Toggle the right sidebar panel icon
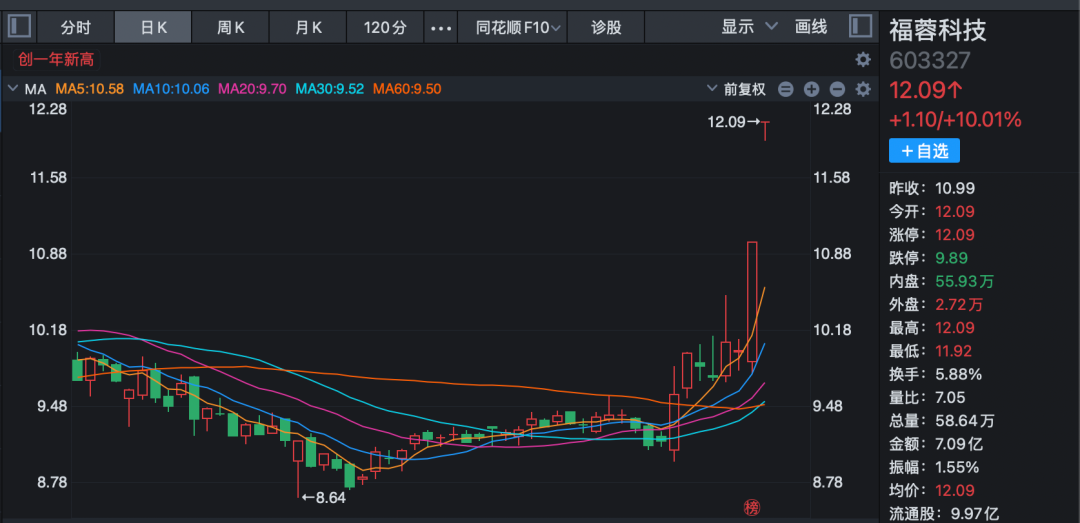This screenshot has width=1080, height=523. pos(860,27)
